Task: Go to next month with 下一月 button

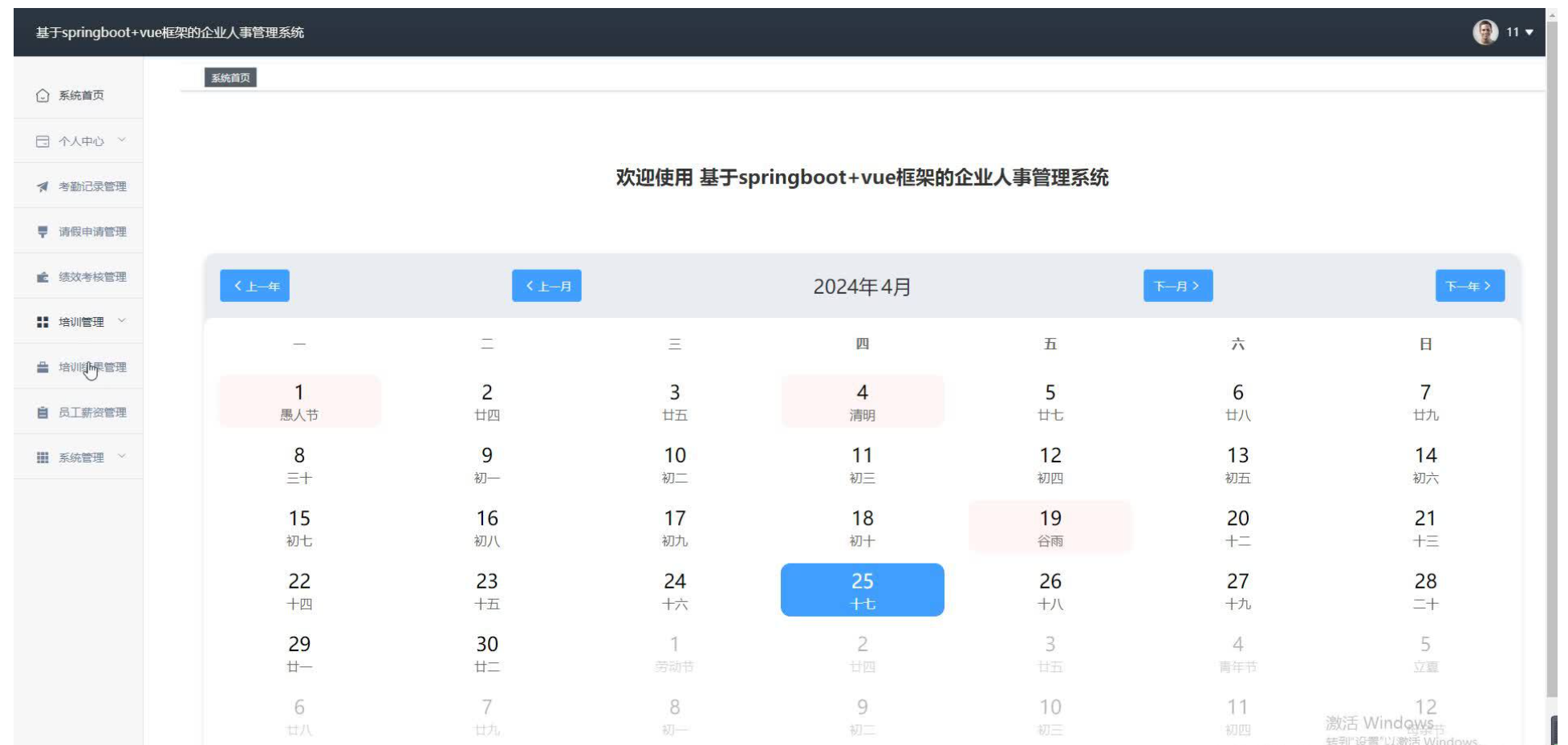Action: (x=1178, y=286)
